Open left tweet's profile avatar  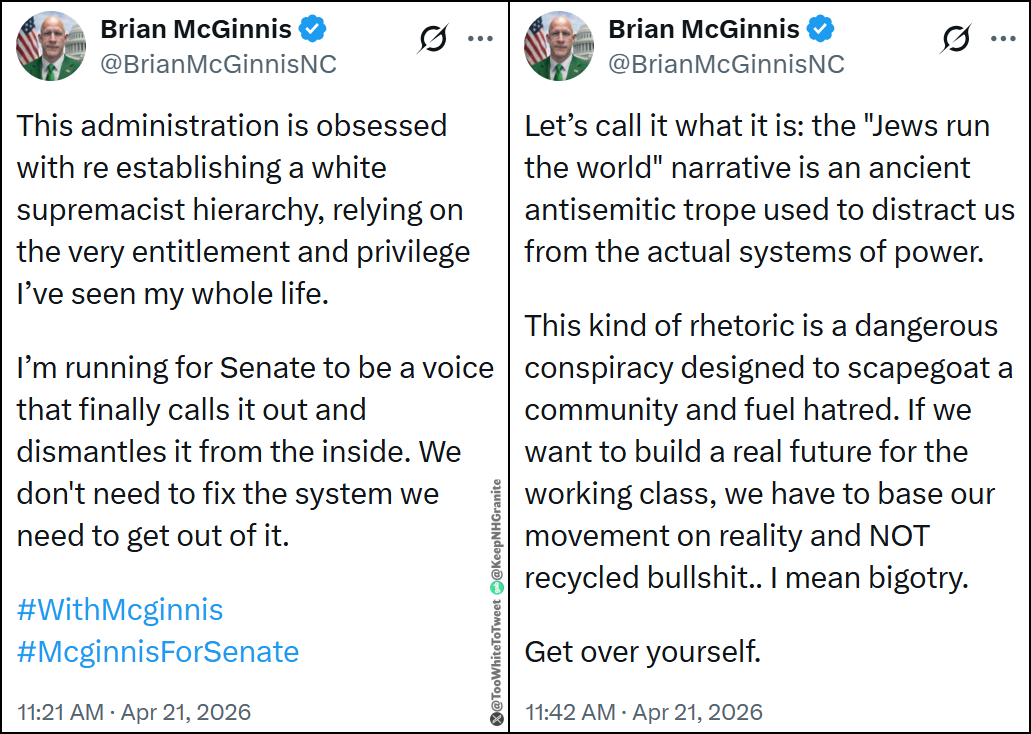click(51, 46)
